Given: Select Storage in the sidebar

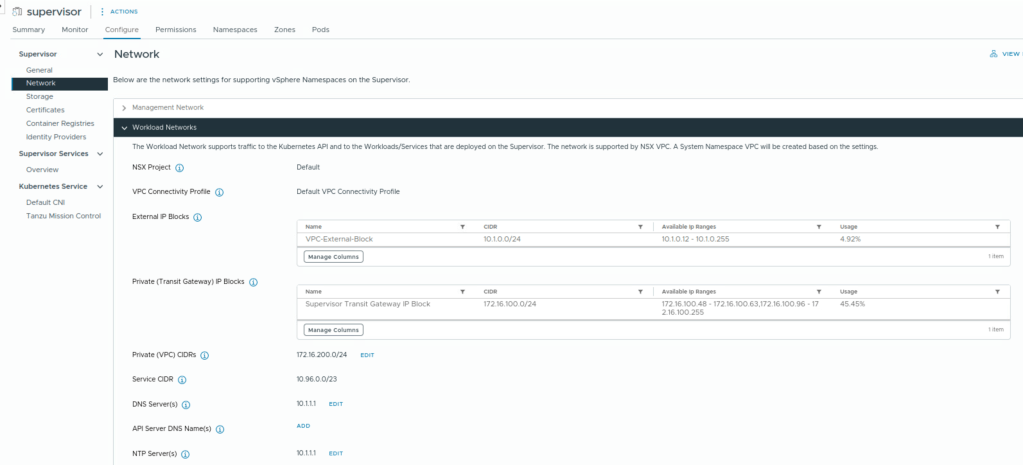Looking at the screenshot, I should [40, 96].
